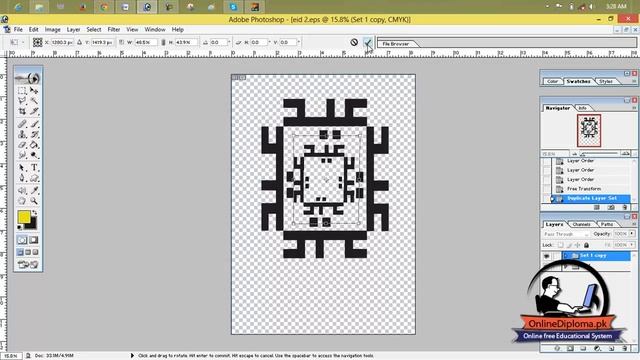Select the Eyedropper tool
Screen dimensions: 640x360
[34, 191]
